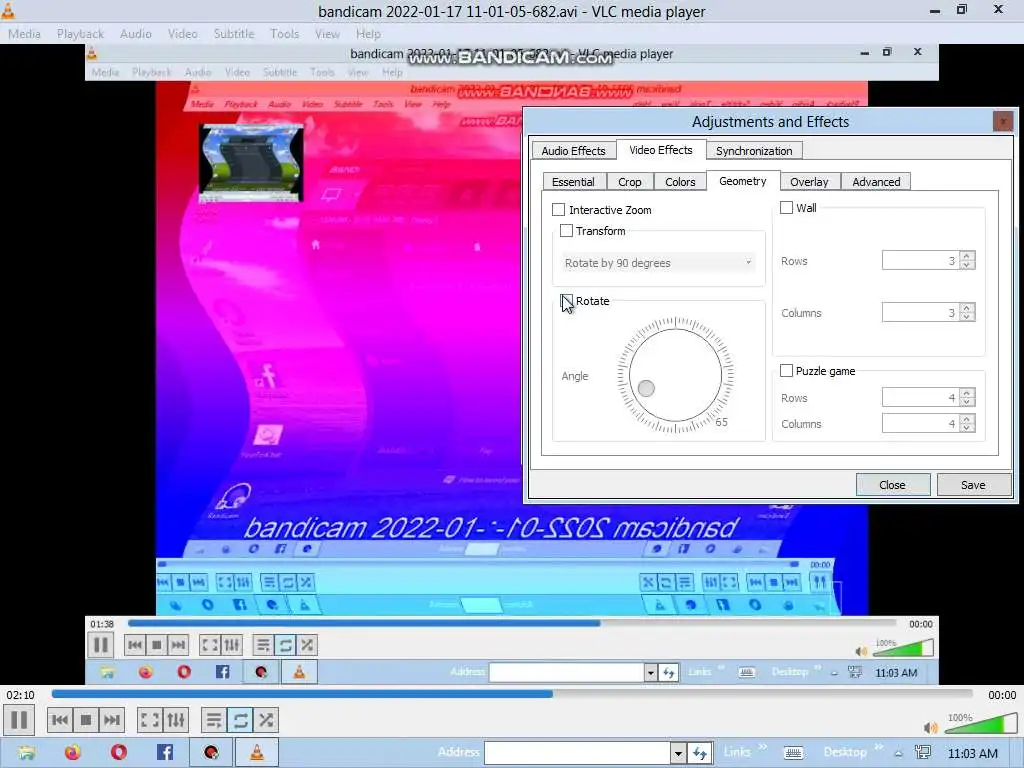Toggle loop mode in outer VLC controls

point(240,720)
